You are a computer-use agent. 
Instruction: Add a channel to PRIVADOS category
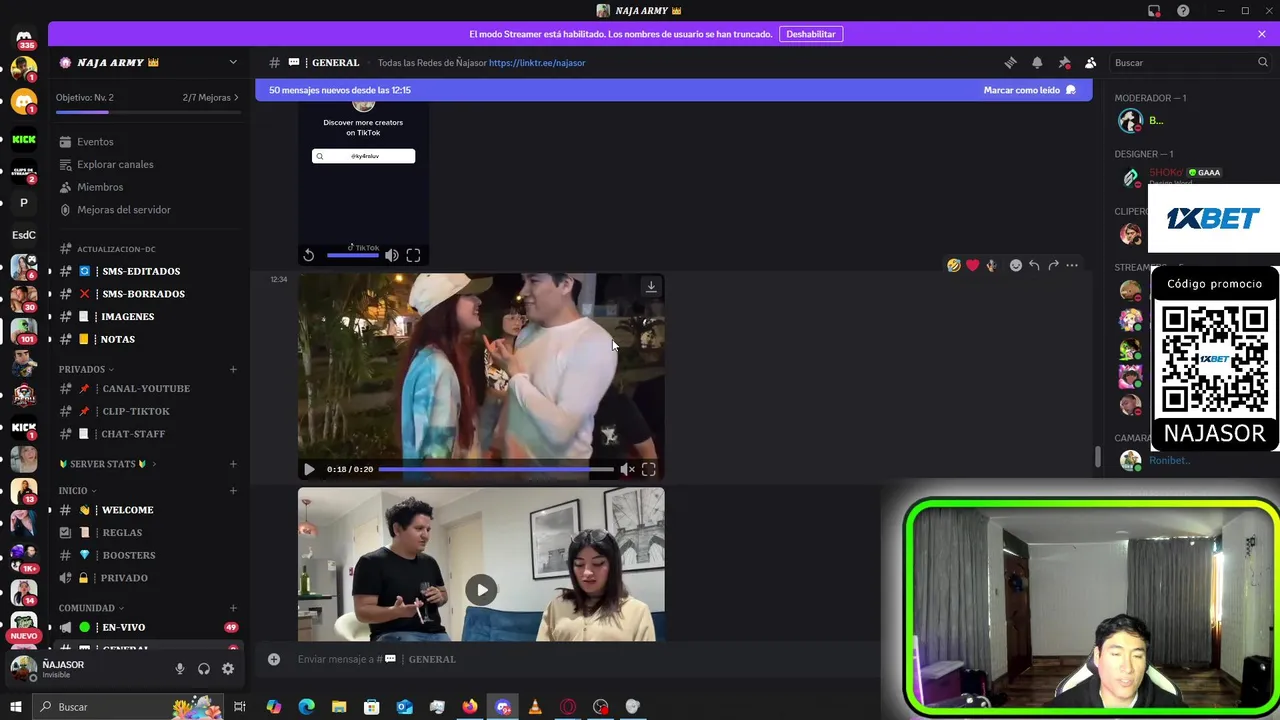click(x=233, y=369)
